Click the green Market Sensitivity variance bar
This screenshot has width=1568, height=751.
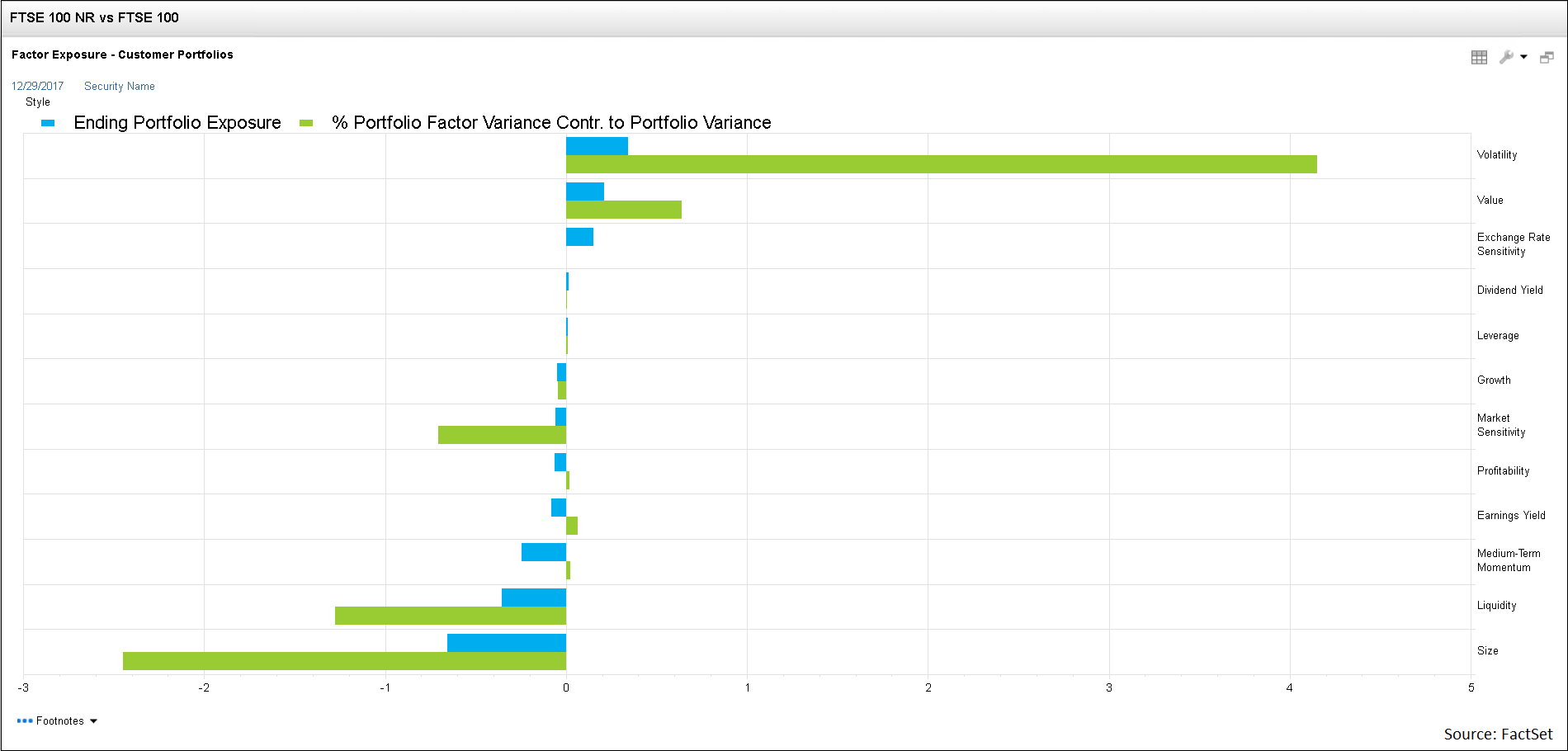pyautogui.click(x=502, y=435)
